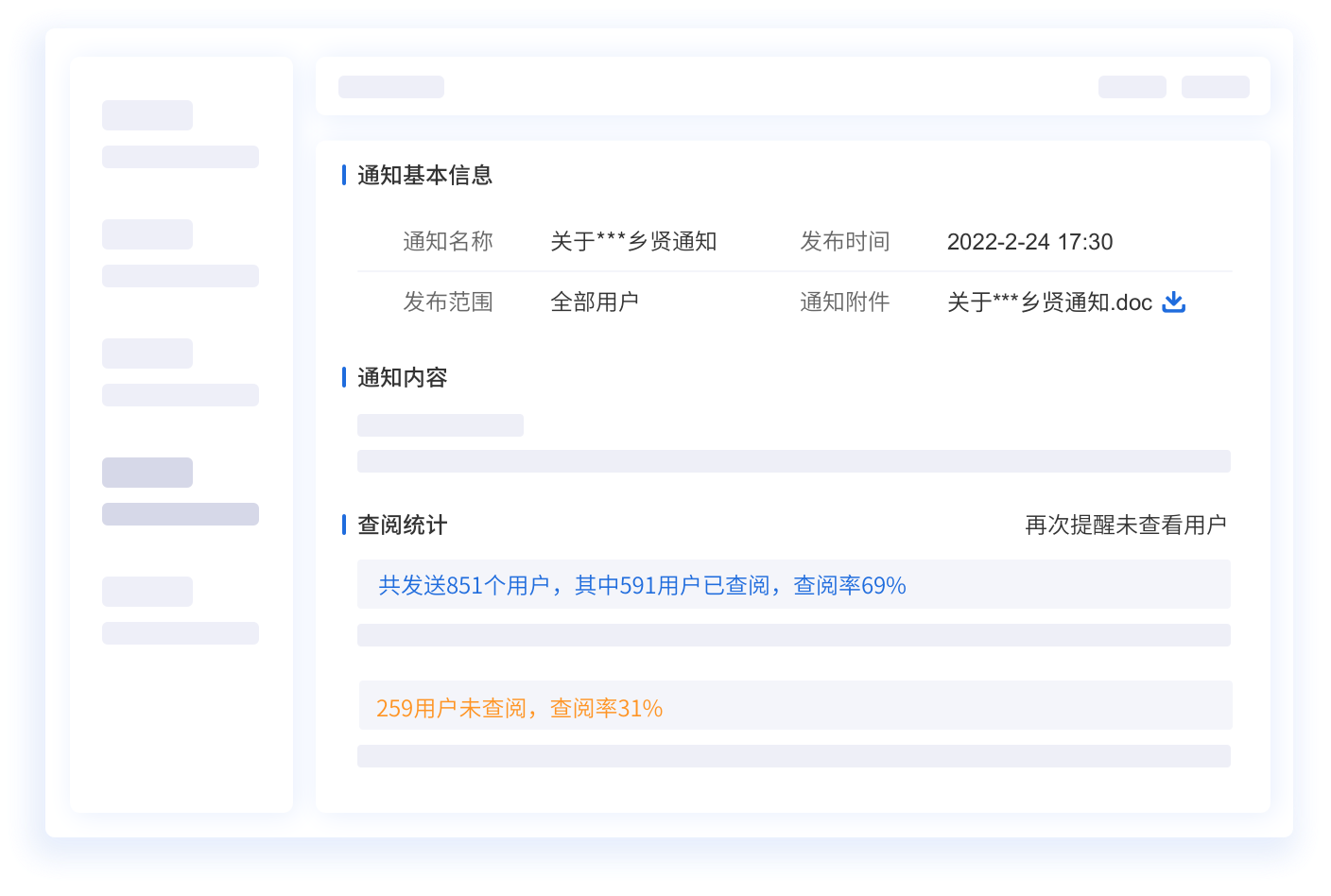Click the long placeholder bar under 通知内容

pyautogui.click(x=793, y=461)
